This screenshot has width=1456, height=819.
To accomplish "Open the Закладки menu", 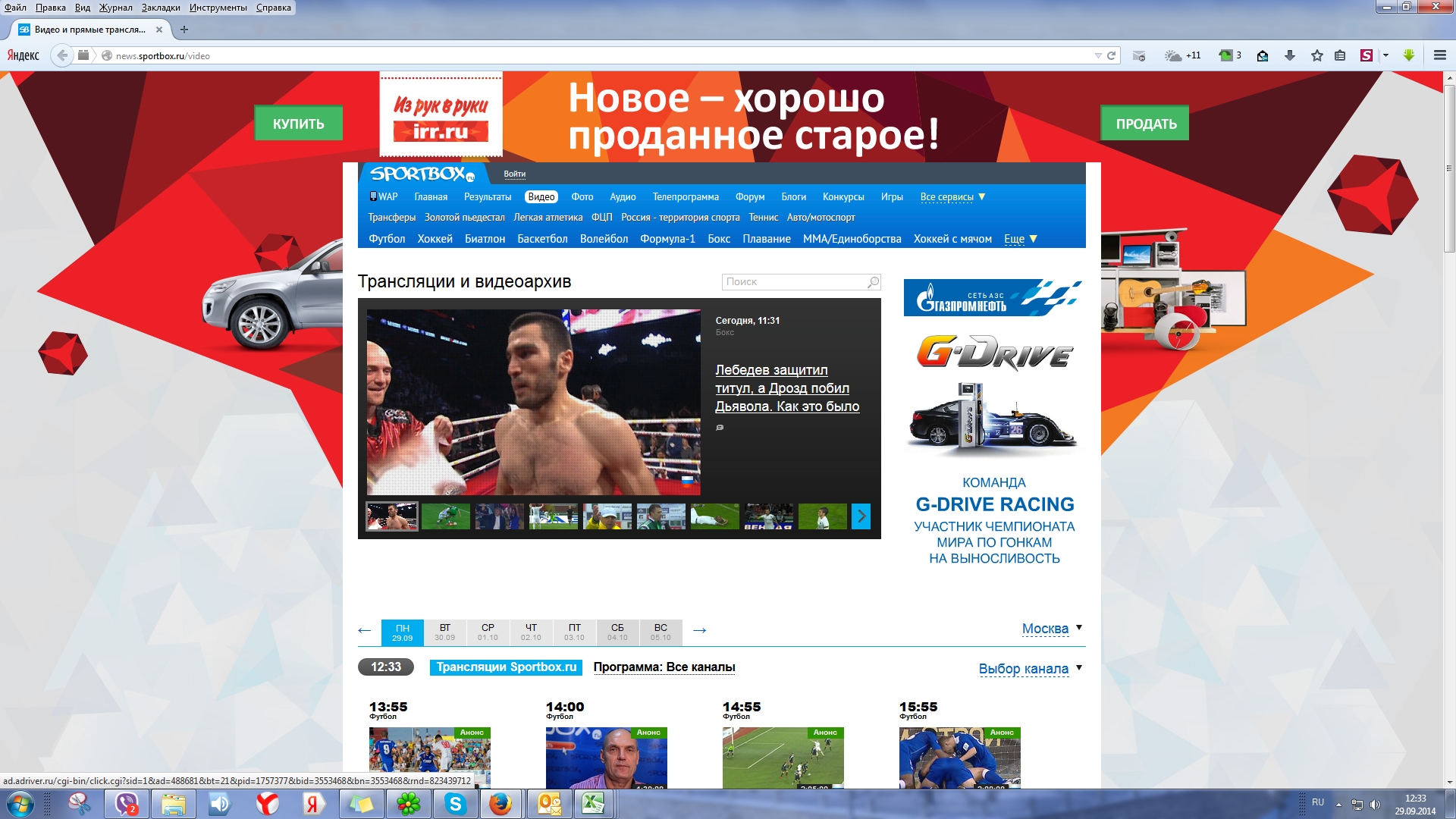I will tap(161, 8).
